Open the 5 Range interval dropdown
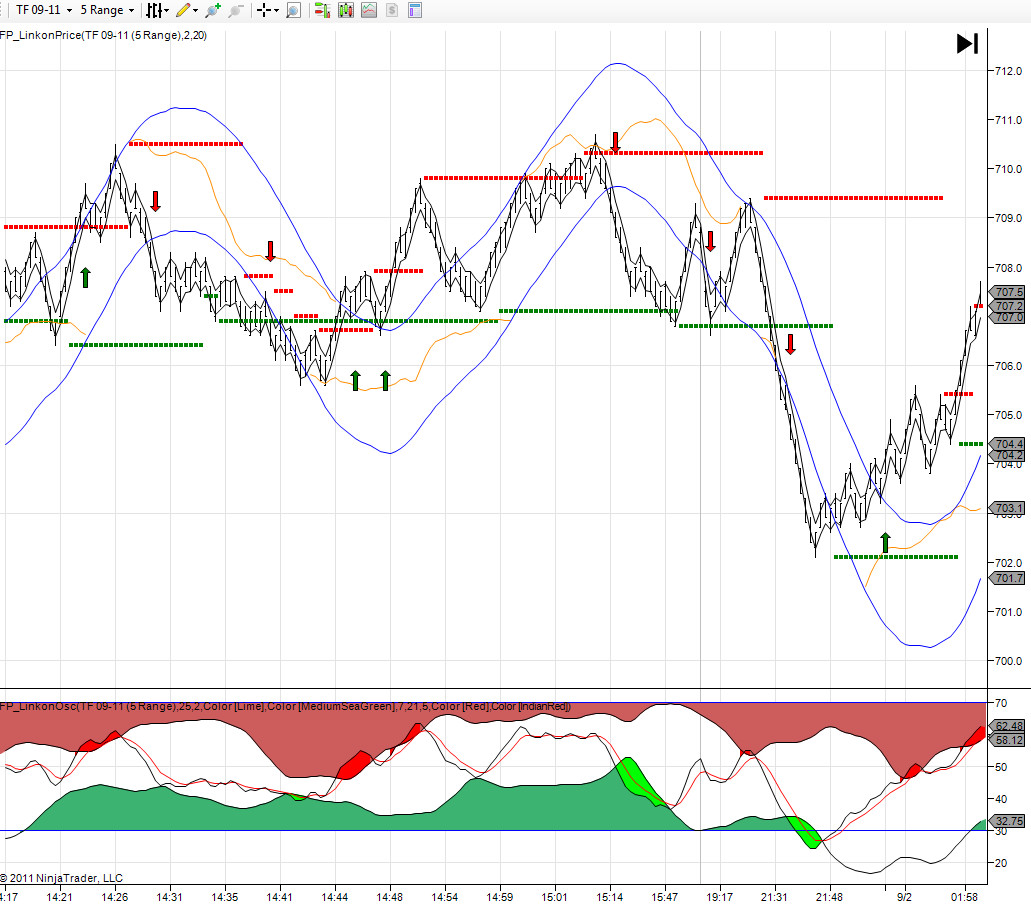1031x908 pixels. 107,10
